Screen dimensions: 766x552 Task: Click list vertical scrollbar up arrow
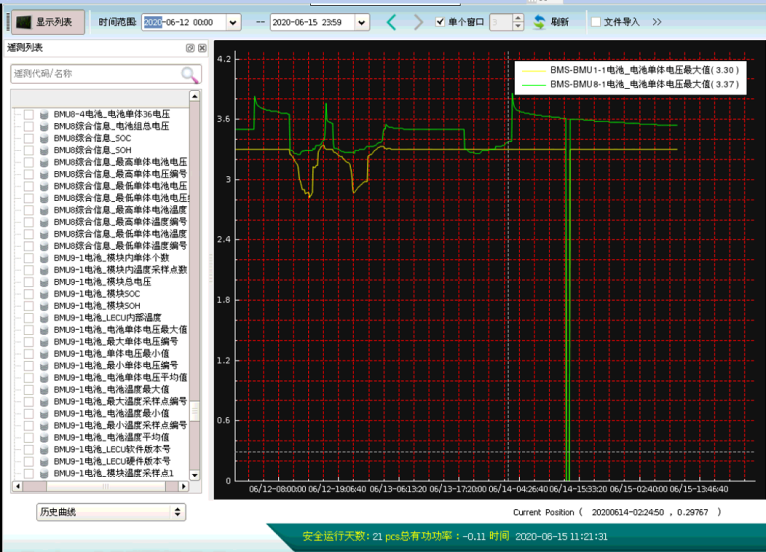[194, 96]
